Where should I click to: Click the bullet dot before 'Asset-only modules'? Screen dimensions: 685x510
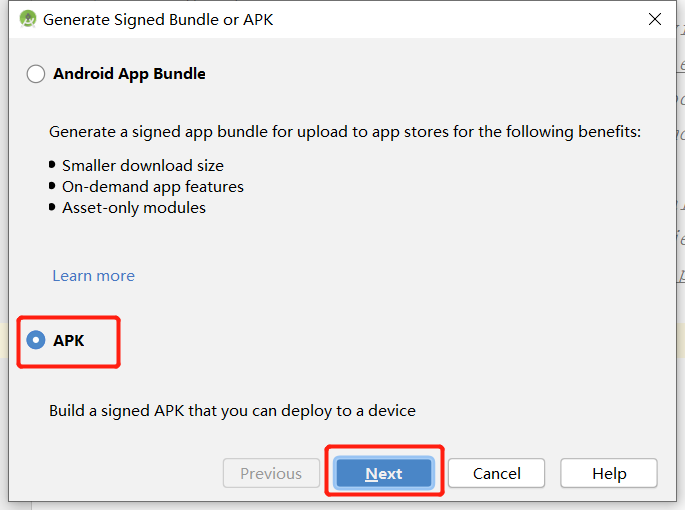52,207
